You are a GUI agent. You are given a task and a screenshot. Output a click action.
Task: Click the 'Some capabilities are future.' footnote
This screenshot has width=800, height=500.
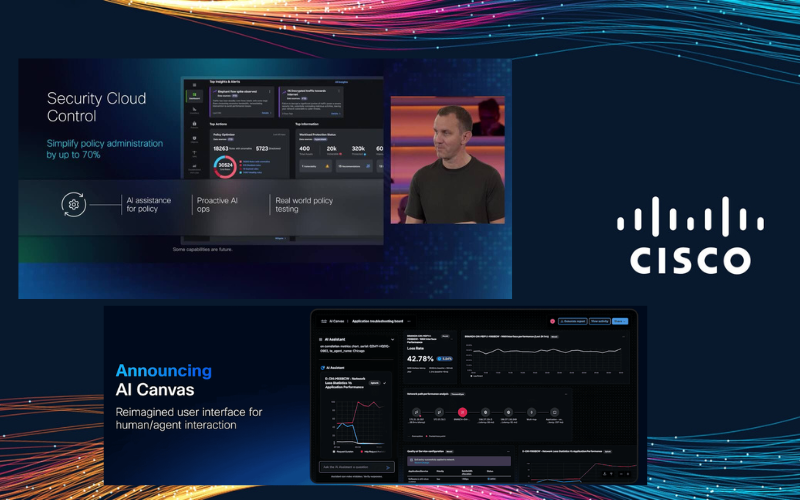tap(203, 249)
